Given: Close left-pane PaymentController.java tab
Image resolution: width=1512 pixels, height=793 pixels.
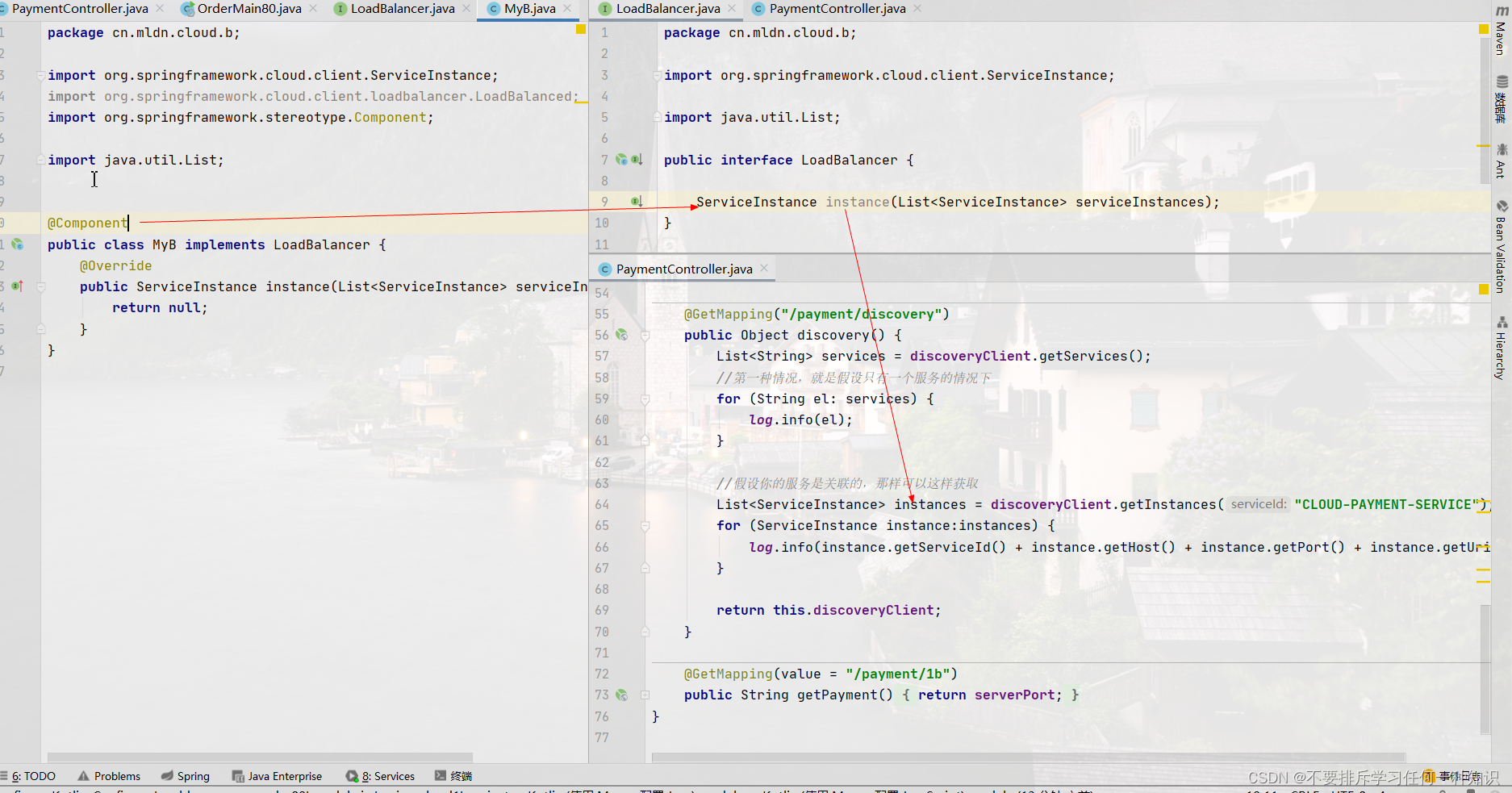Looking at the screenshot, I should (x=160, y=8).
